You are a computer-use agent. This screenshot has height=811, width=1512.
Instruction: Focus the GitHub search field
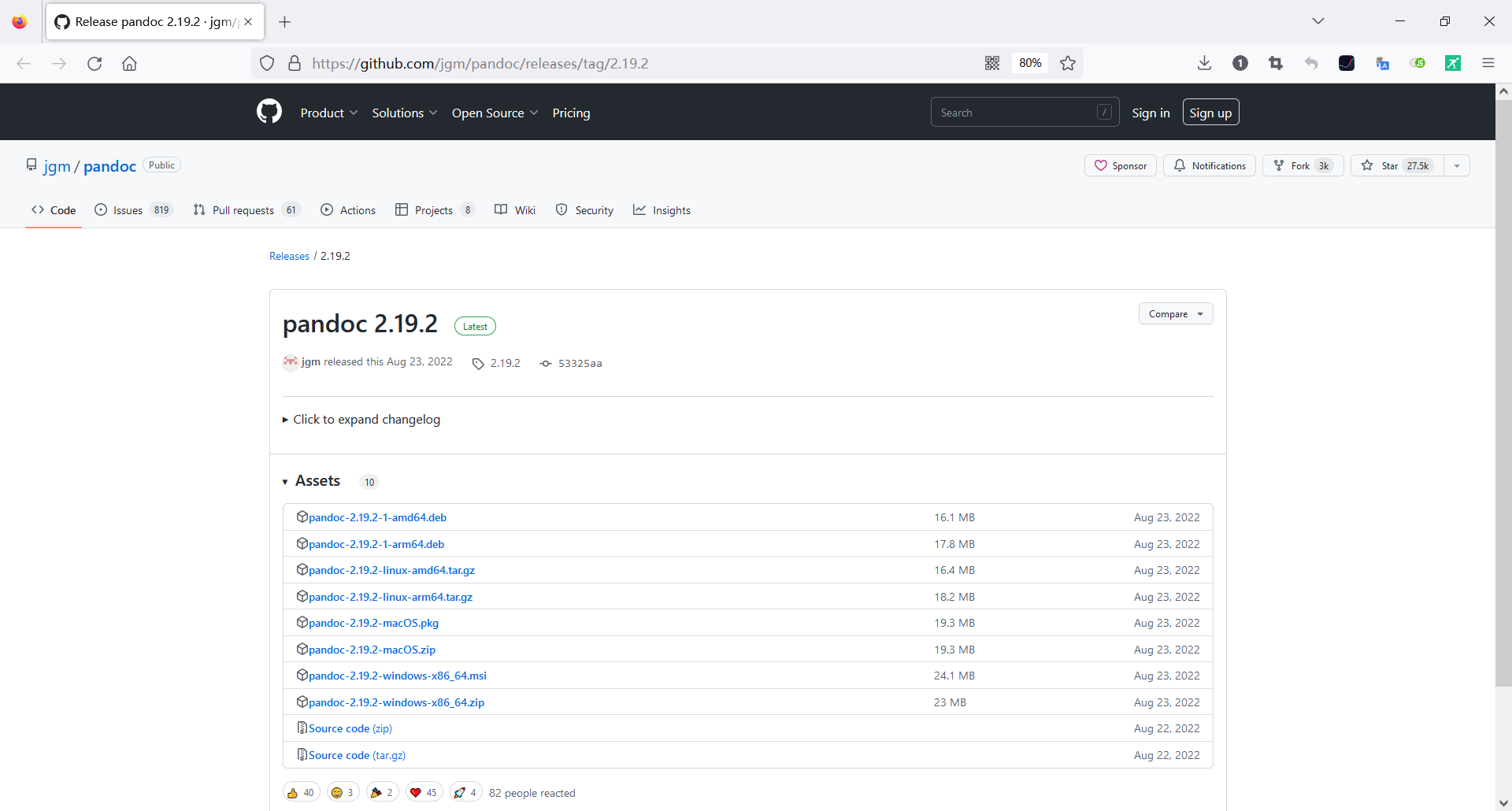tap(1025, 113)
